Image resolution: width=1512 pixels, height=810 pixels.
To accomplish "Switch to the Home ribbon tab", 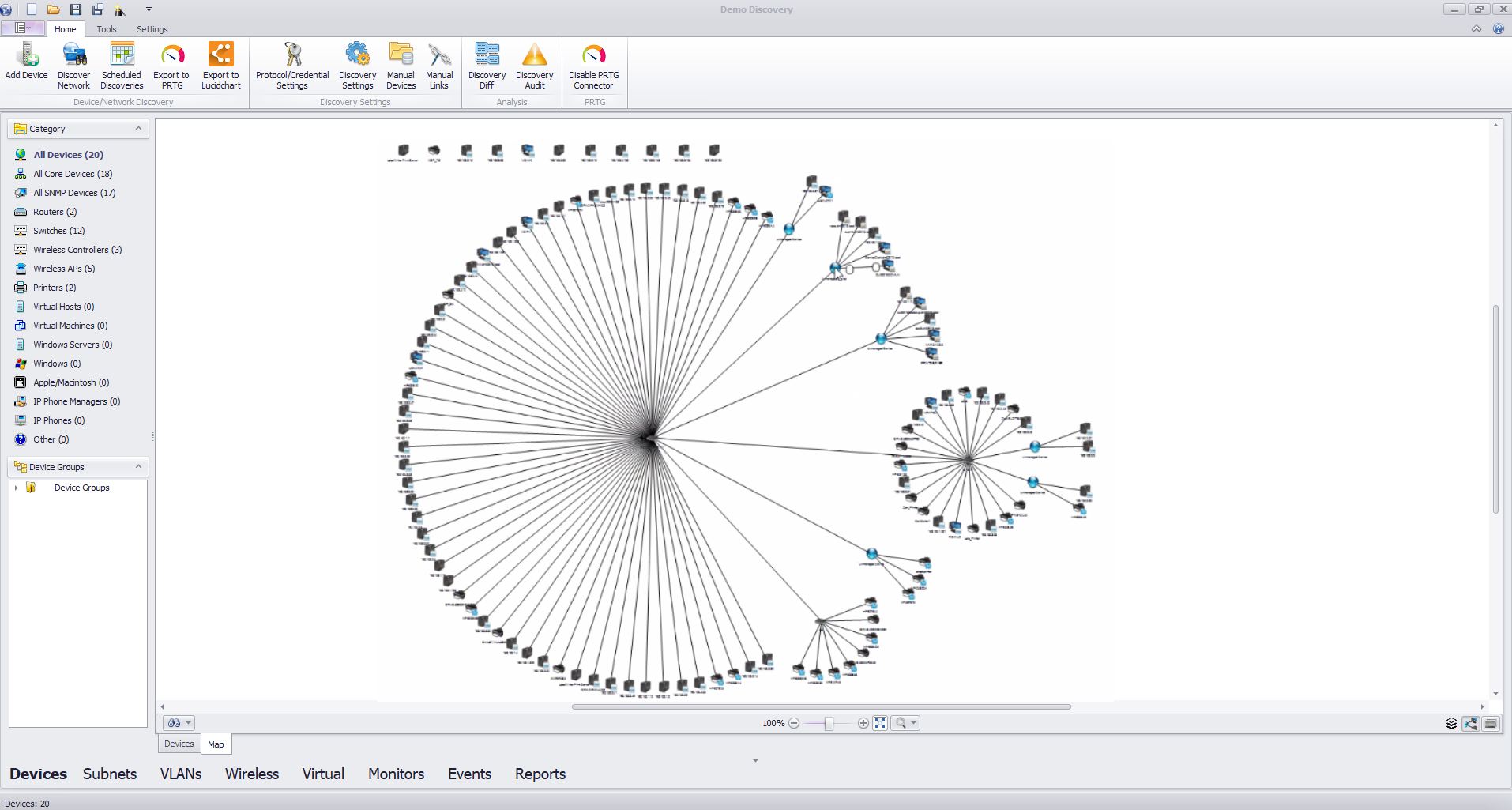I will coord(66,29).
